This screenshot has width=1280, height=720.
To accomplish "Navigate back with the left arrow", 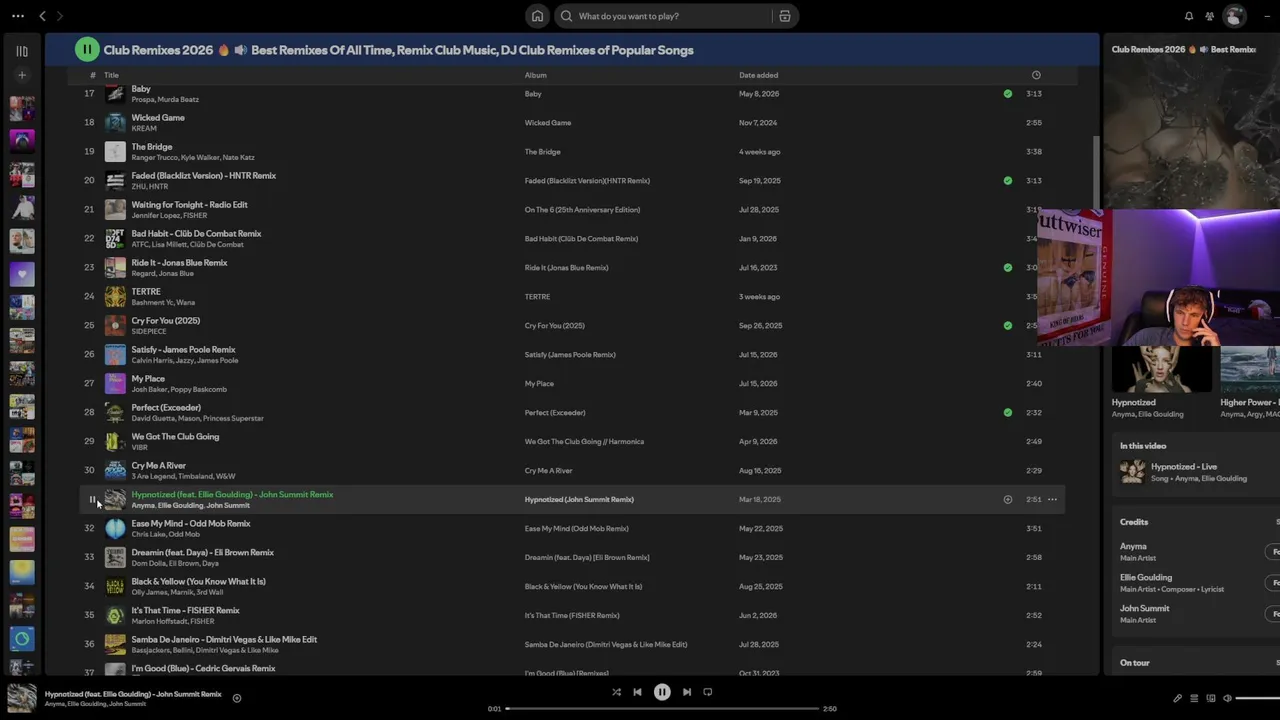I will click(42, 16).
